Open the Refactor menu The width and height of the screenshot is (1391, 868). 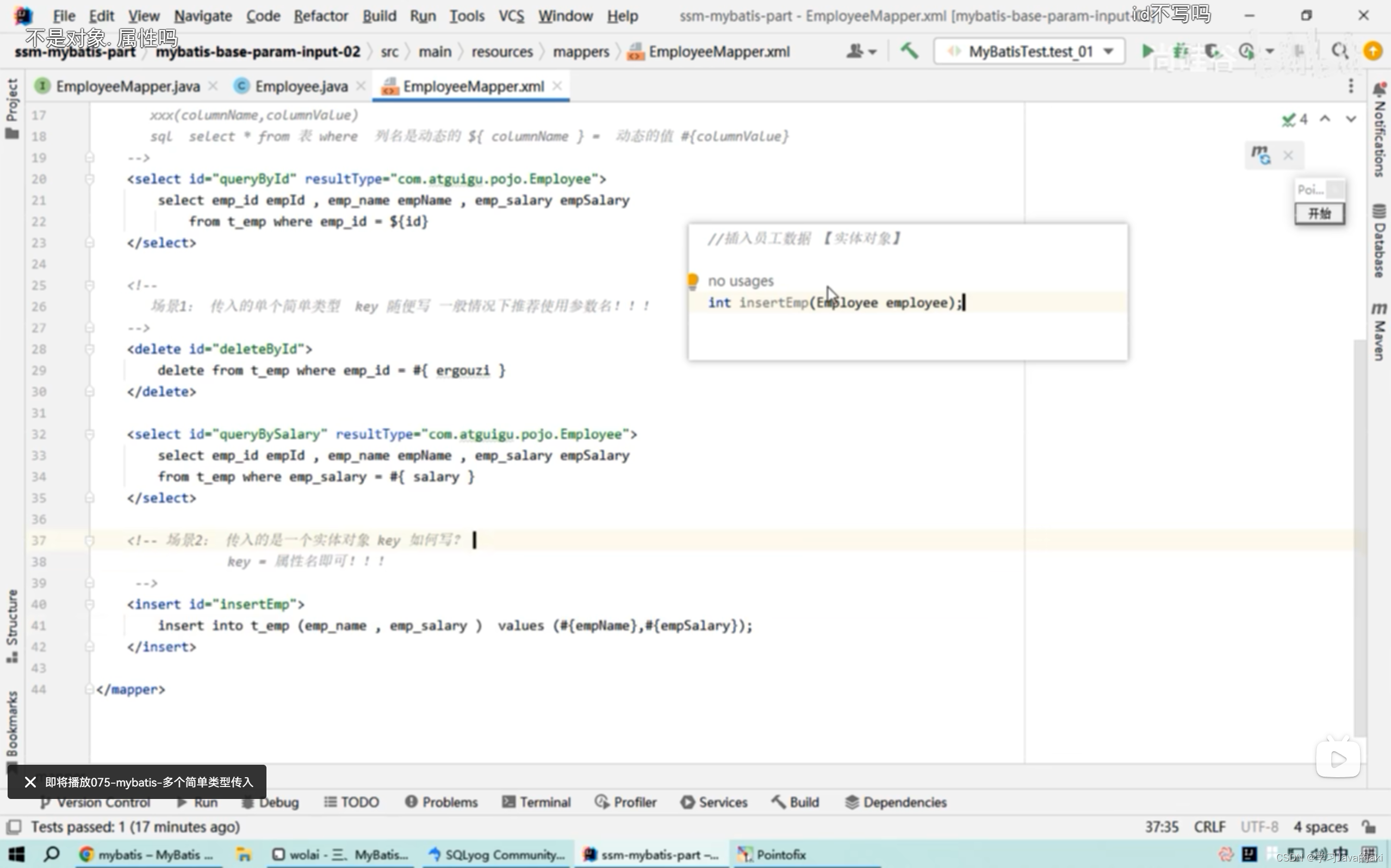tap(320, 16)
